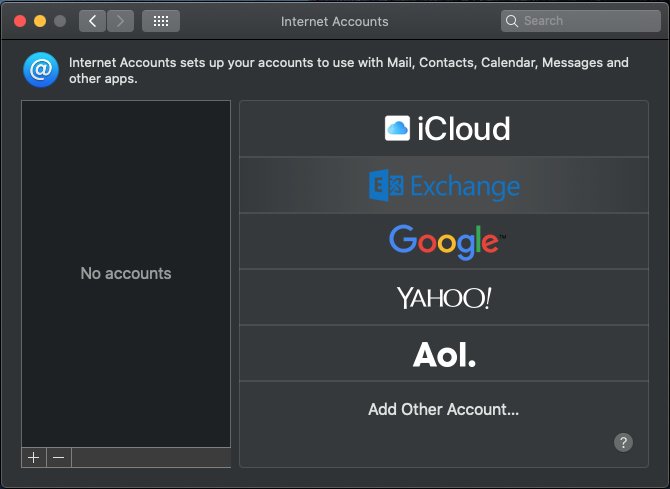Select the iCloud account type
Screen dimensions: 670x489
click(x=447, y=128)
